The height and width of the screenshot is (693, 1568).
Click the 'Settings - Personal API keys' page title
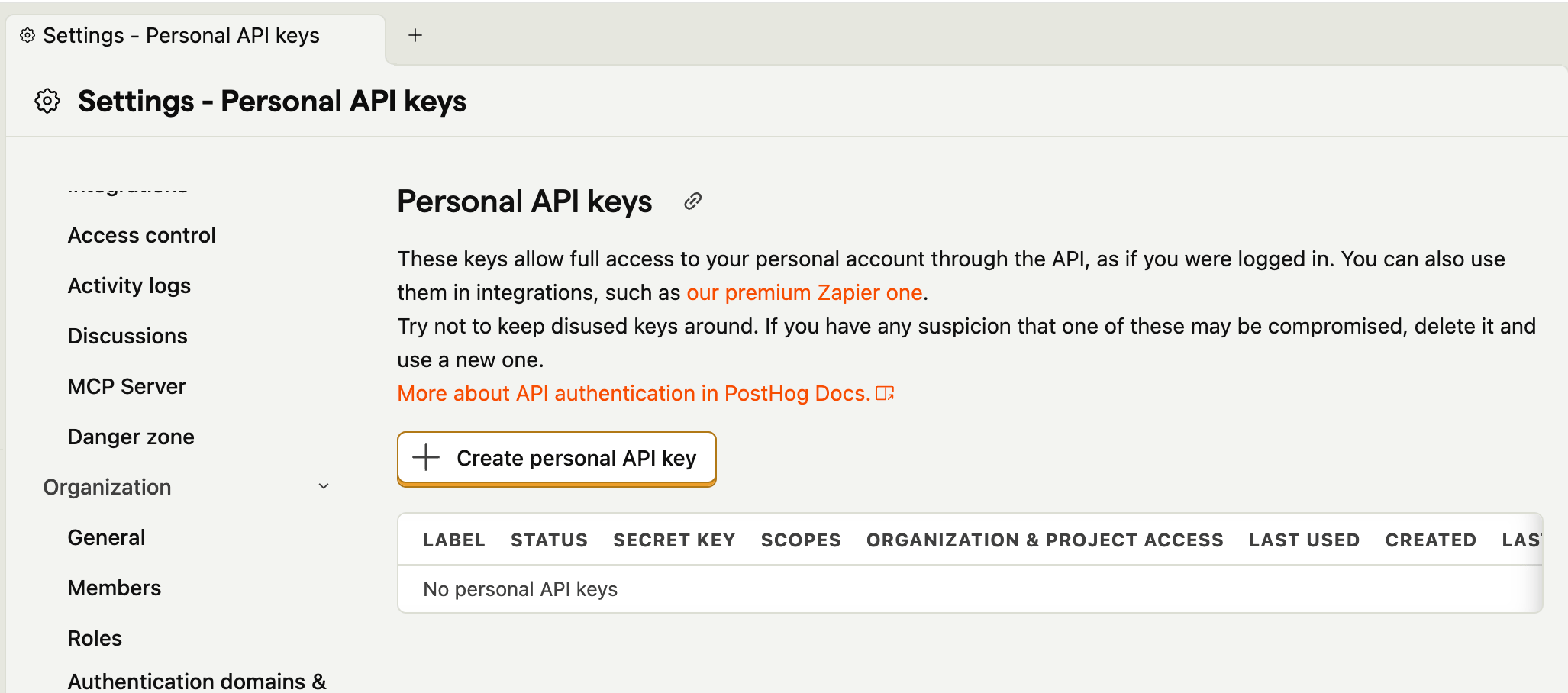[x=272, y=101]
